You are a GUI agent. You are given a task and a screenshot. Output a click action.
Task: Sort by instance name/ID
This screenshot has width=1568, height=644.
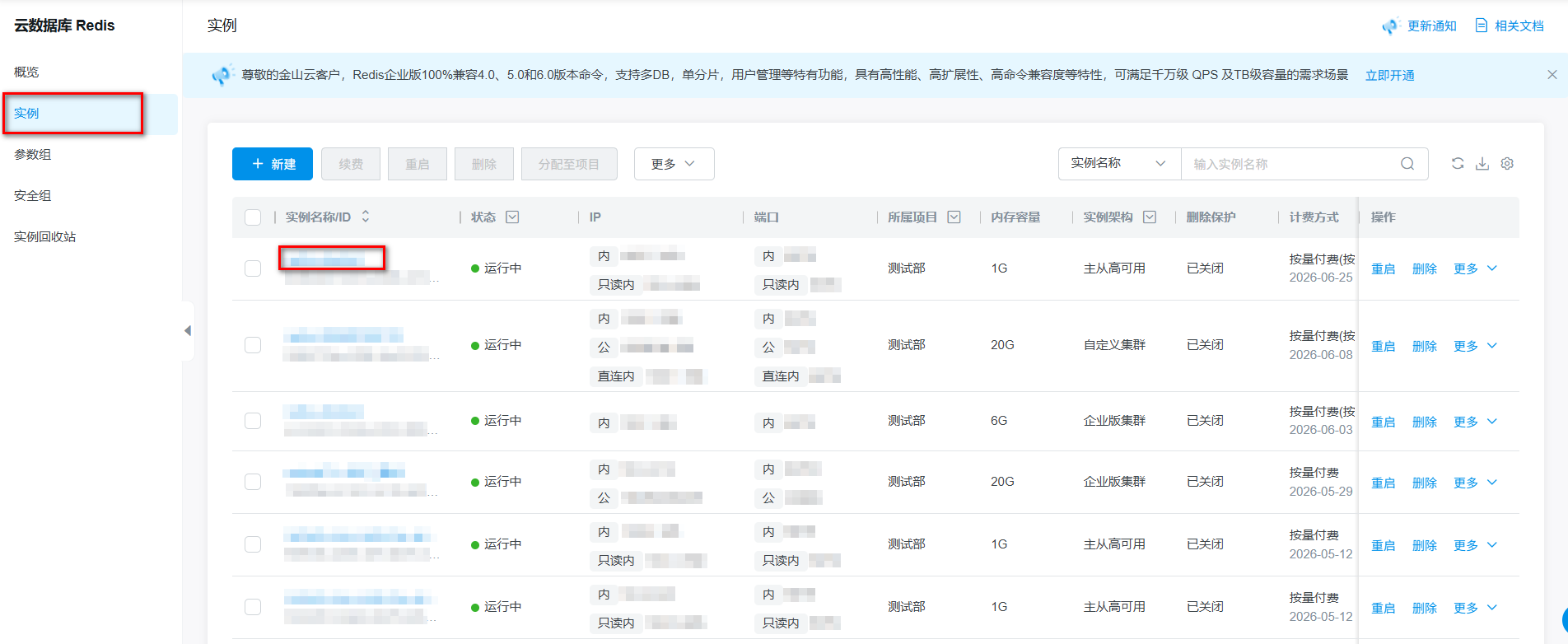coord(366,217)
